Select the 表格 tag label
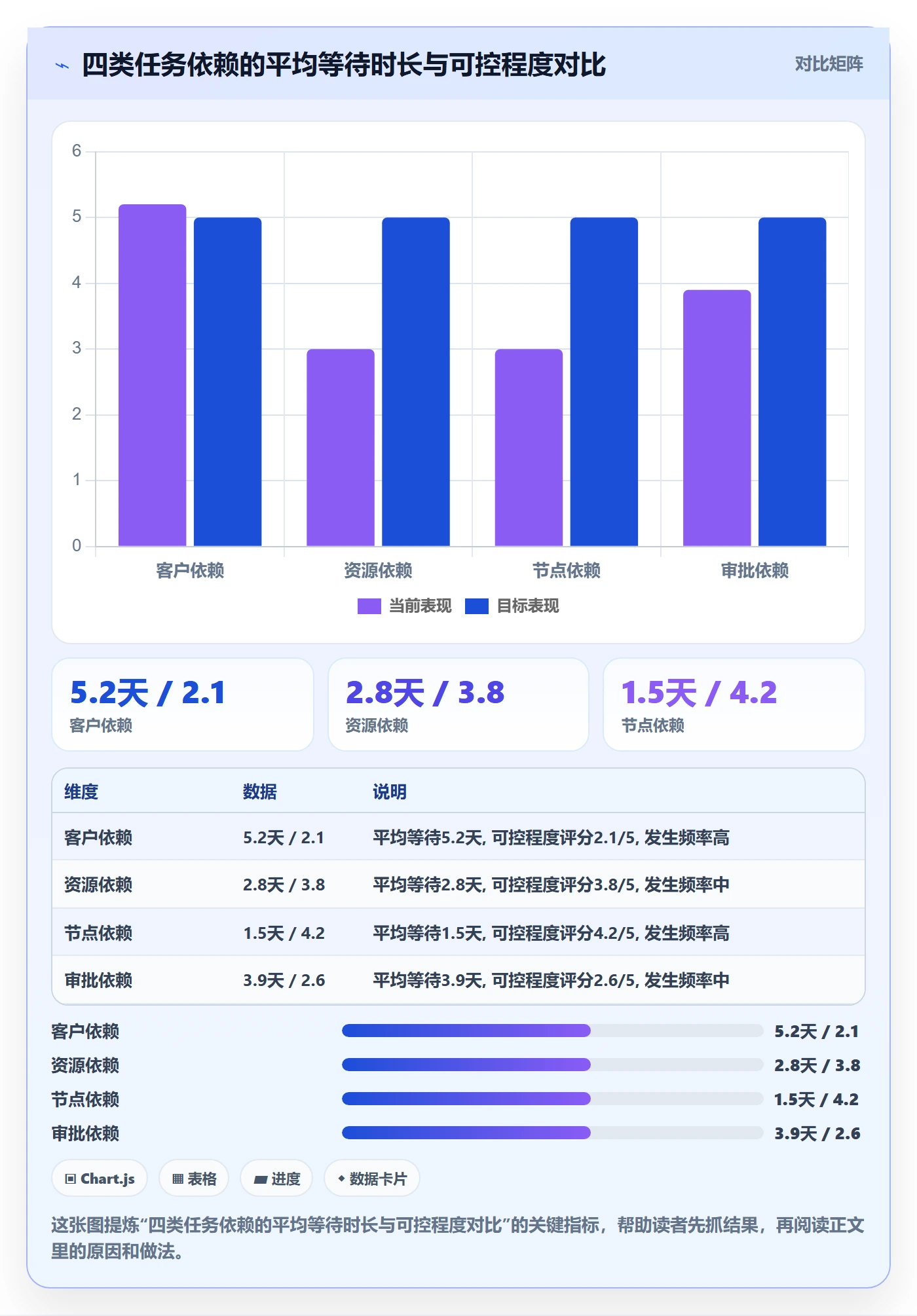The width and height of the screenshot is (917, 1316). click(202, 1179)
